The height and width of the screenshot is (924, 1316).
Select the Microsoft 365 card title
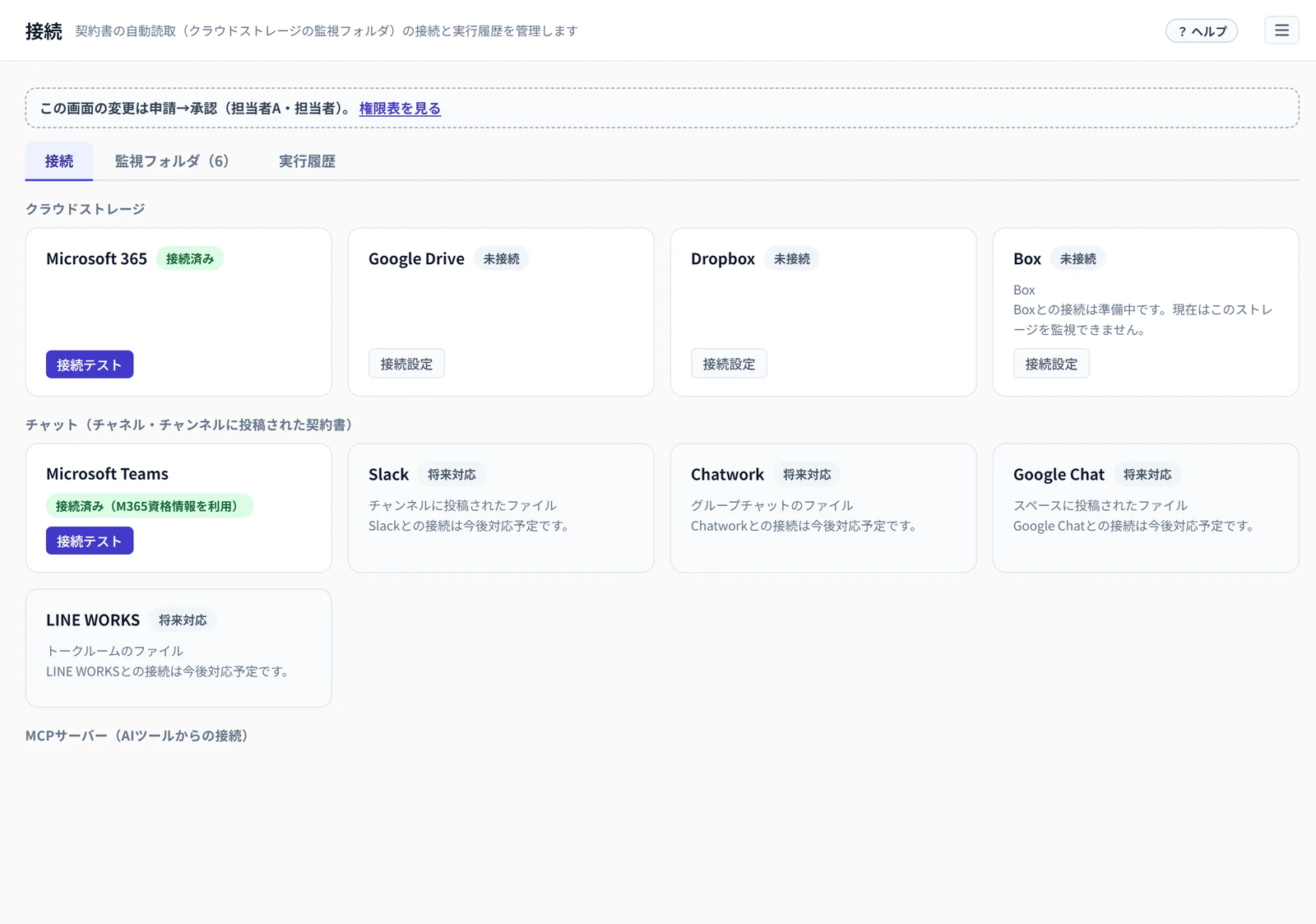(x=96, y=258)
